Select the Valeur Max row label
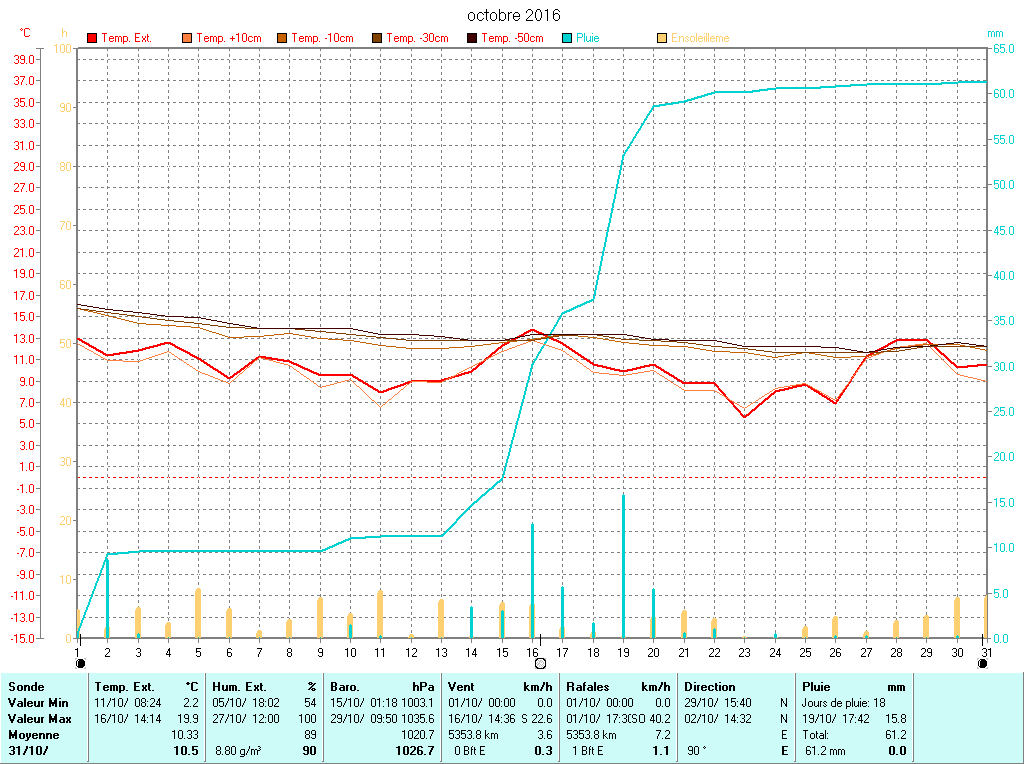 (x=39, y=719)
